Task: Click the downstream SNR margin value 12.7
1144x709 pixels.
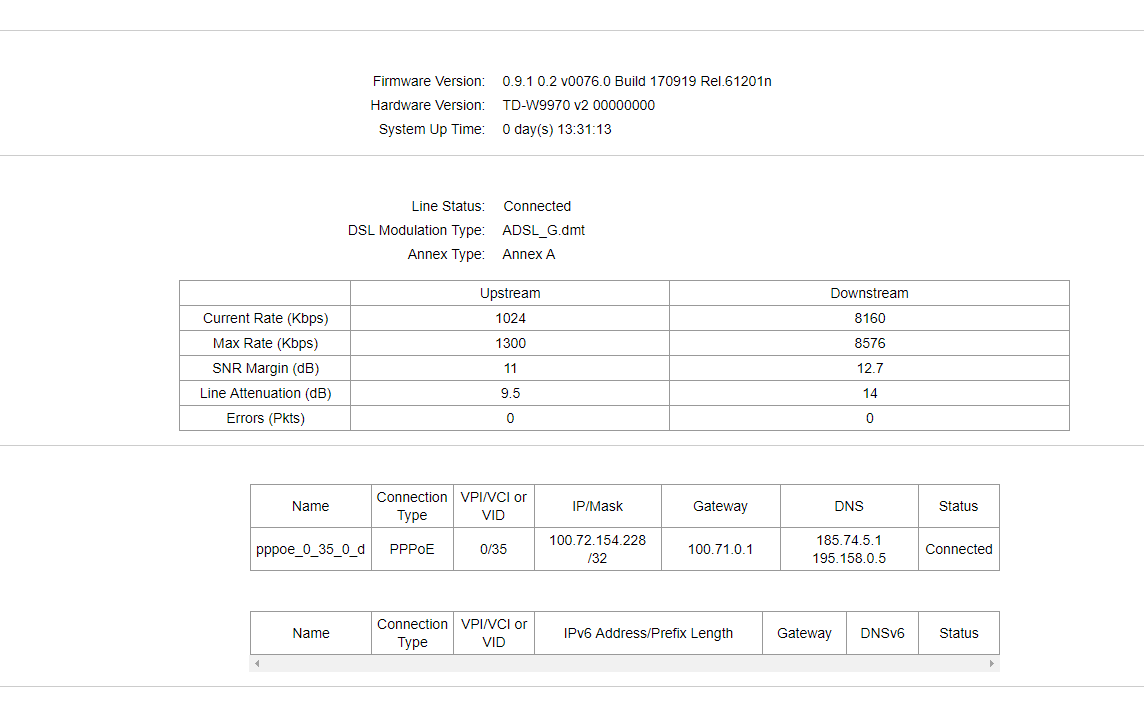Action: [x=869, y=368]
